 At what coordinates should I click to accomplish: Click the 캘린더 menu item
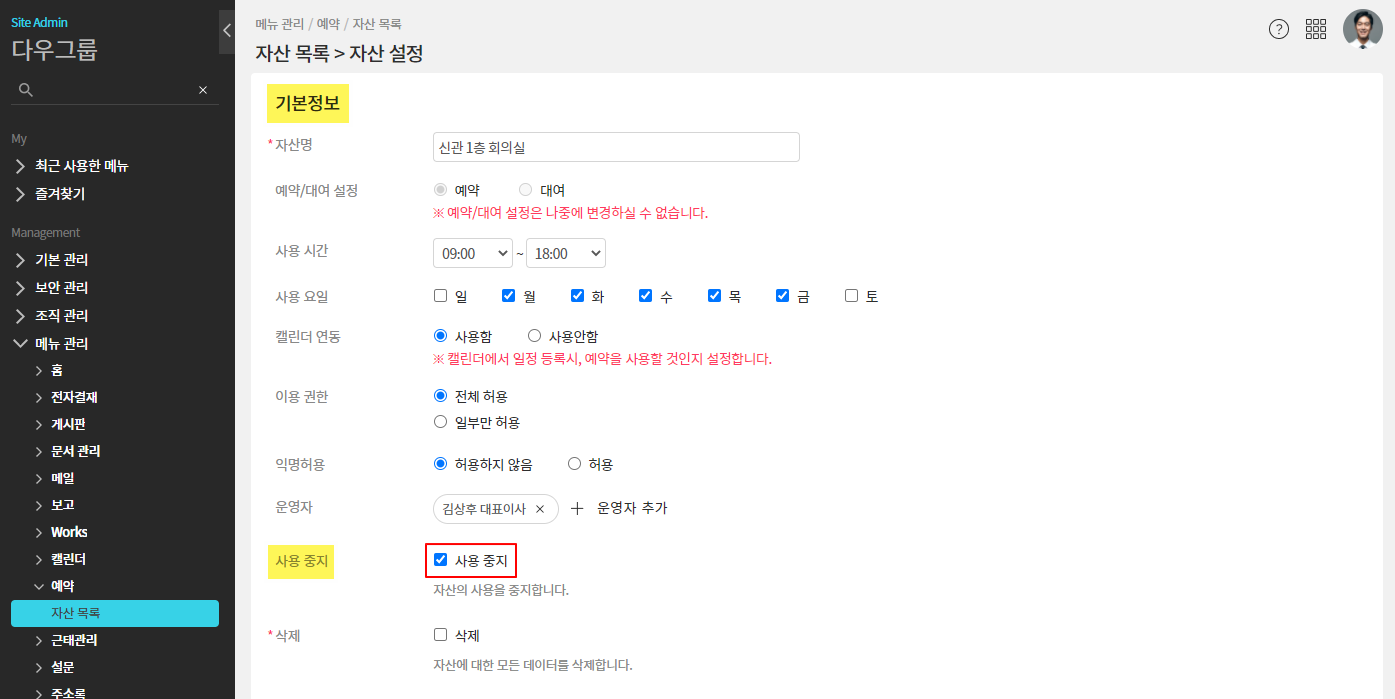pyautogui.click(x=69, y=559)
